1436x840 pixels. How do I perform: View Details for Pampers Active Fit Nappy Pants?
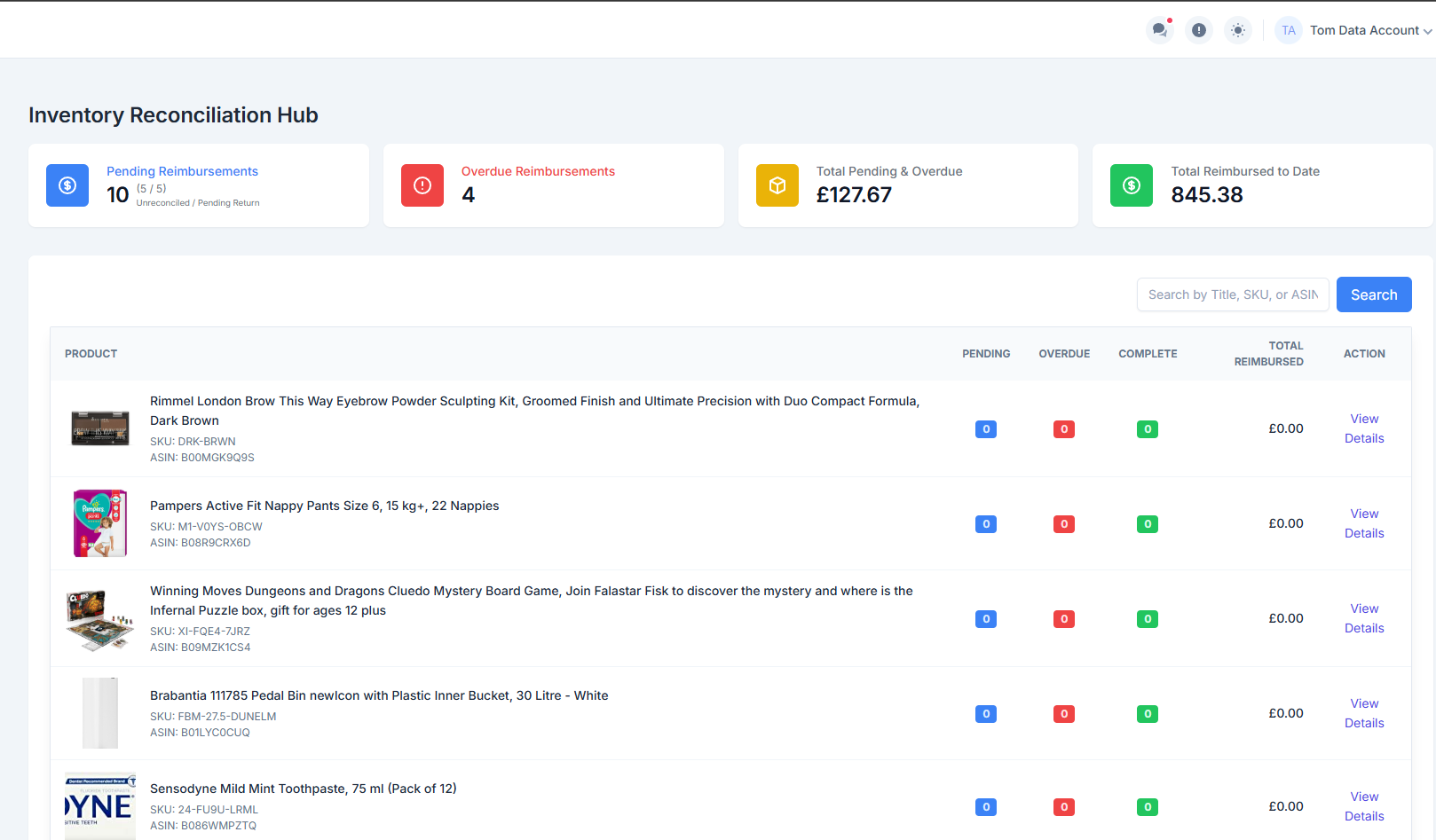1364,523
